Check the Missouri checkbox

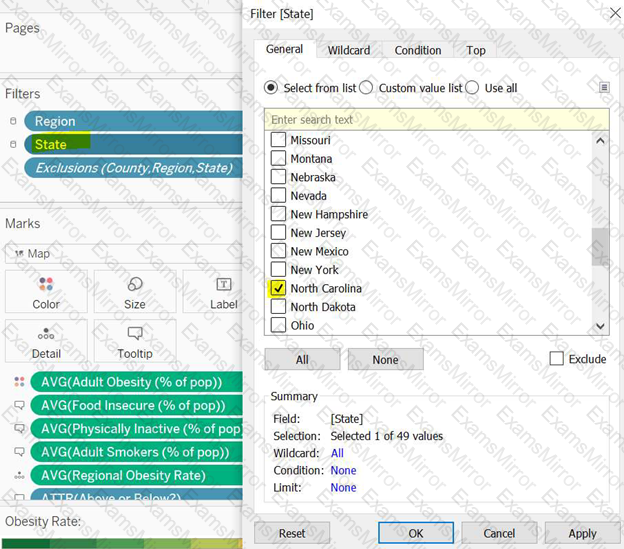(x=278, y=140)
